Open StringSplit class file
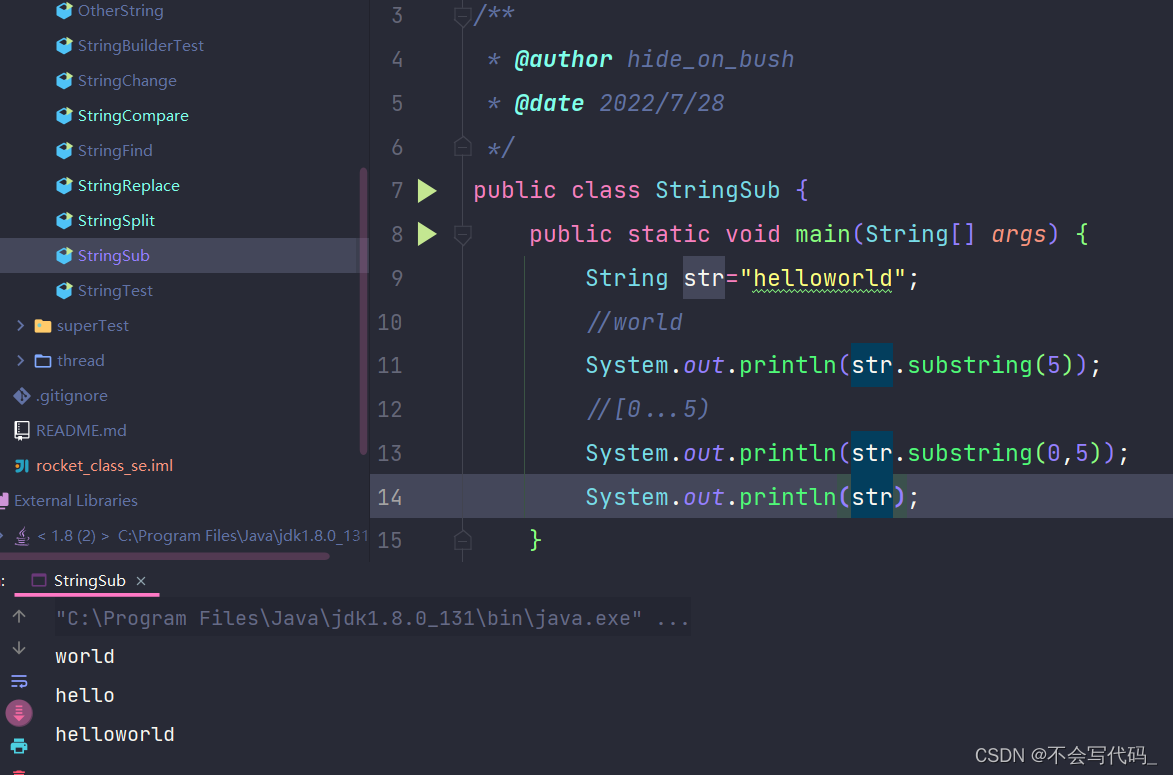This screenshot has width=1173, height=775. pos(116,221)
